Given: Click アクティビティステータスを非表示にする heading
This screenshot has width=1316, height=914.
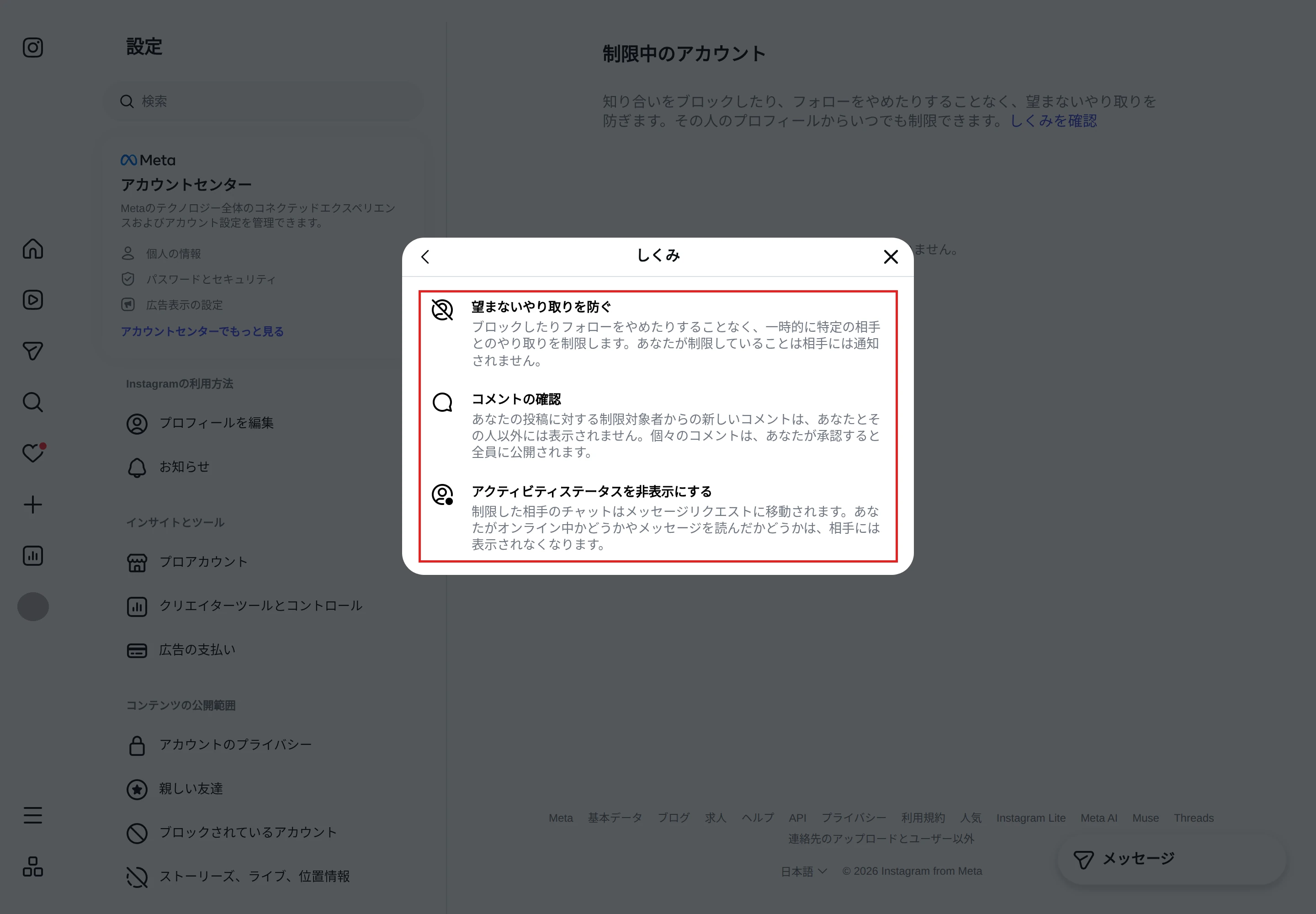Looking at the screenshot, I should (x=592, y=491).
